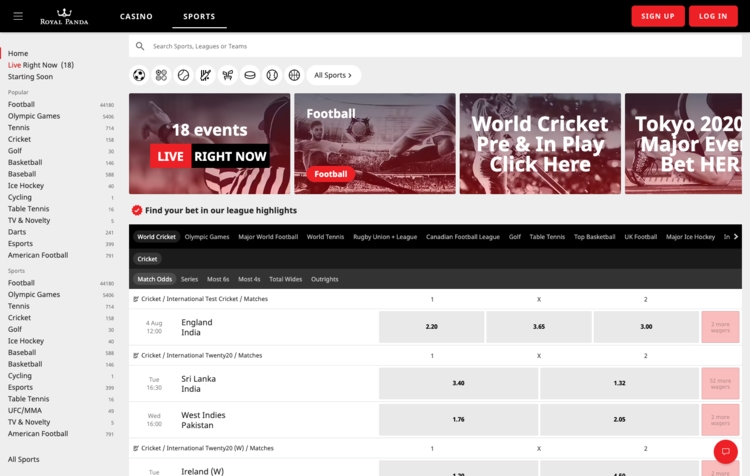Switch to the Casino tab

coord(136,16)
